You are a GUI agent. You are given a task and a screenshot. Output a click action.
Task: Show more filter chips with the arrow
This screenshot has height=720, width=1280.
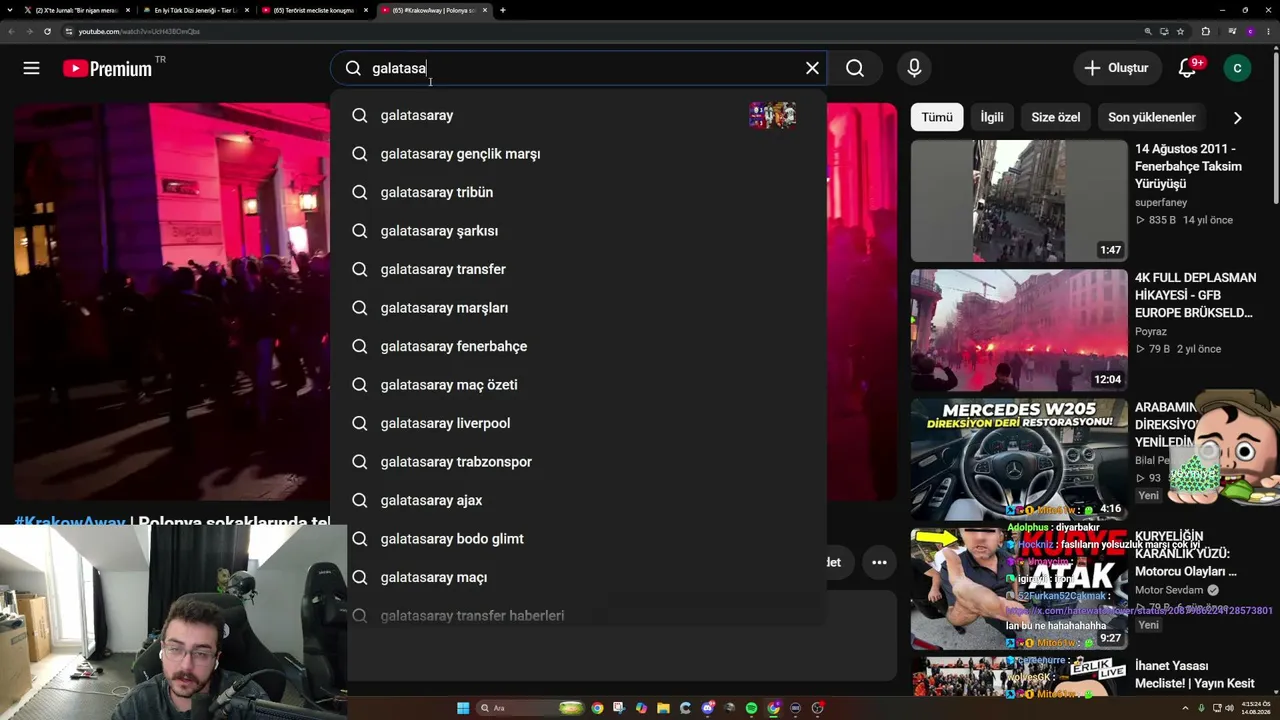tap(1237, 117)
